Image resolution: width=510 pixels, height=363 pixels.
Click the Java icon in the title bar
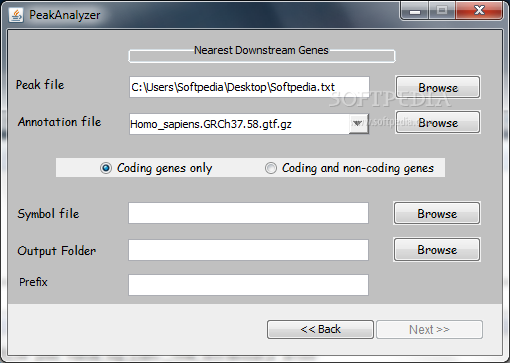tap(16, 15)
